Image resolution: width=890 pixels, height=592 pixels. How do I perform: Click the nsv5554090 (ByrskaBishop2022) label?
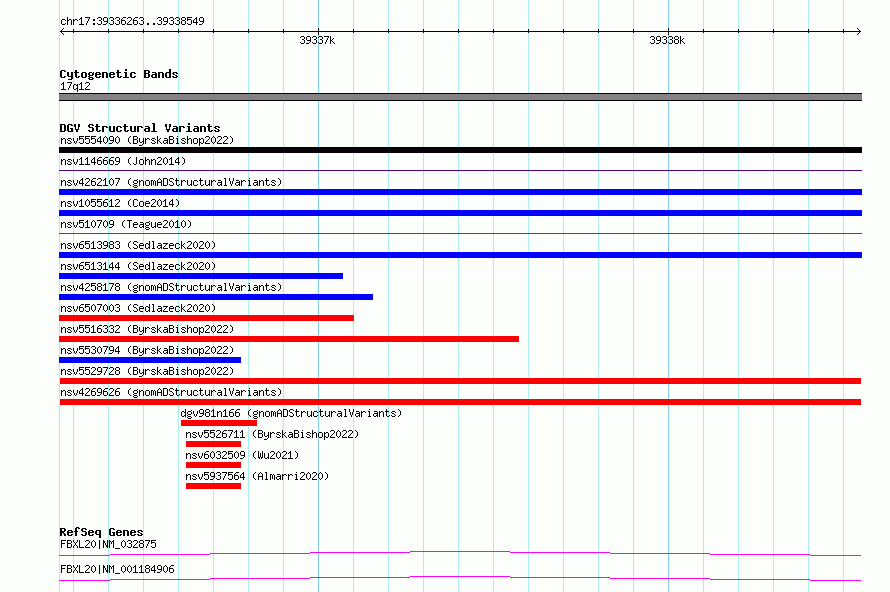click(147, 140)
